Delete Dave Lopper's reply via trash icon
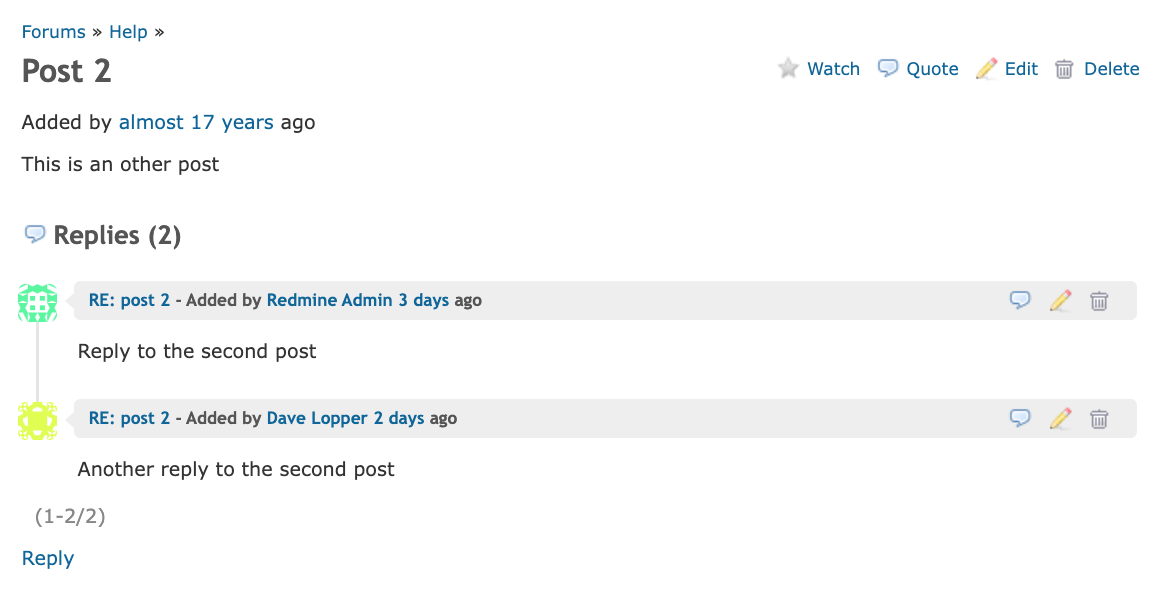The image size is (1164, 604). [1099, 418]
